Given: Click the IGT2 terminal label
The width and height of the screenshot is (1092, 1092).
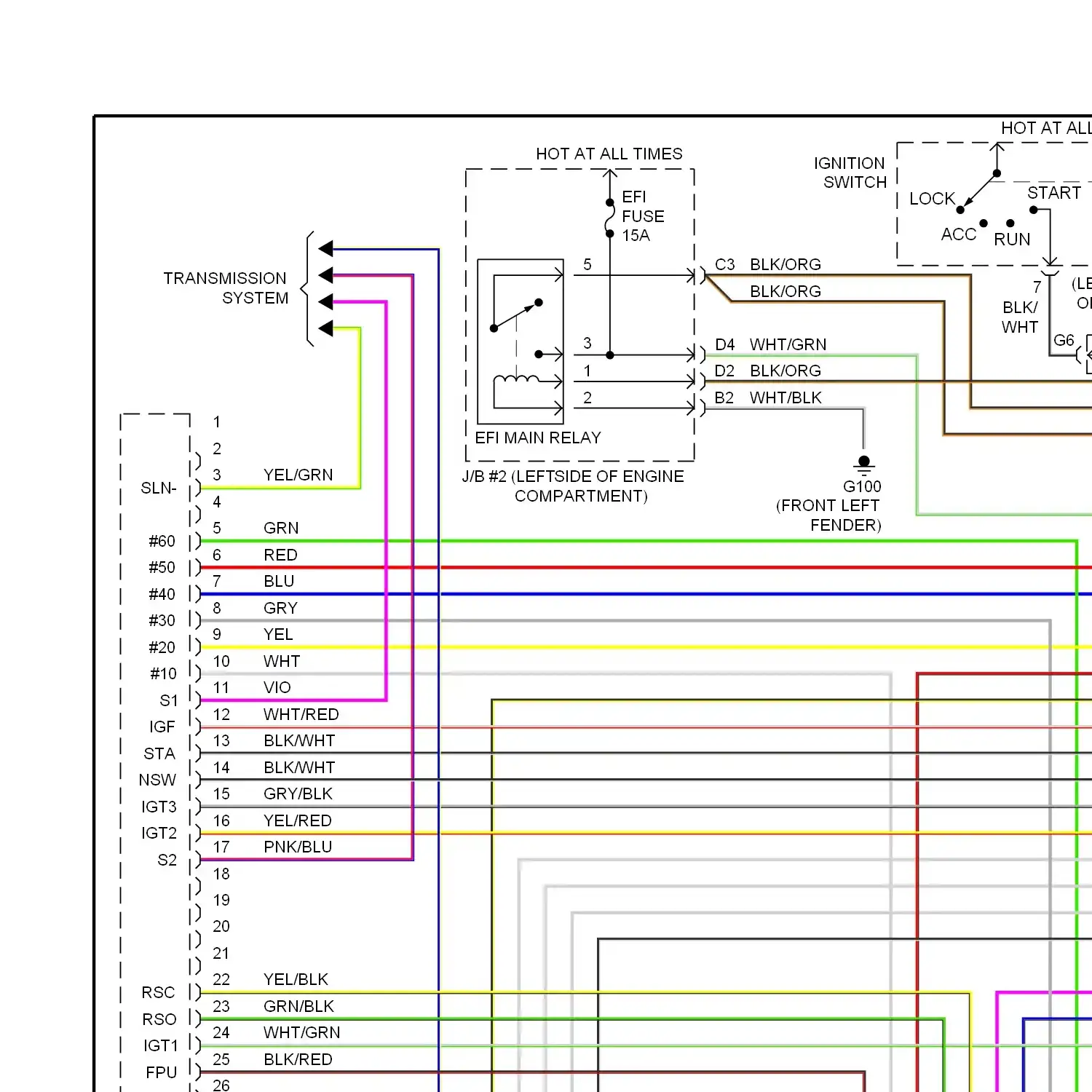Looking at the screenshot, I should [159, 833].
